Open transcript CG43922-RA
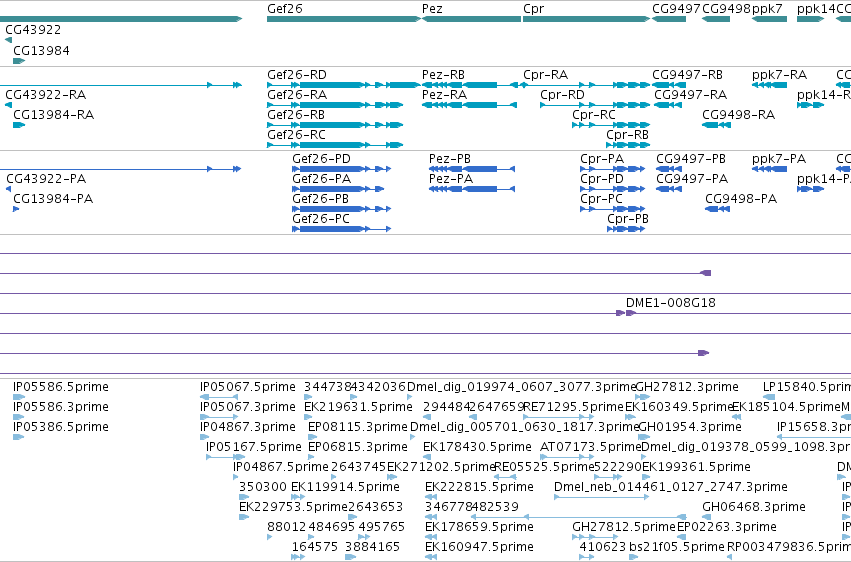851x562 pixels. [46, 95]
